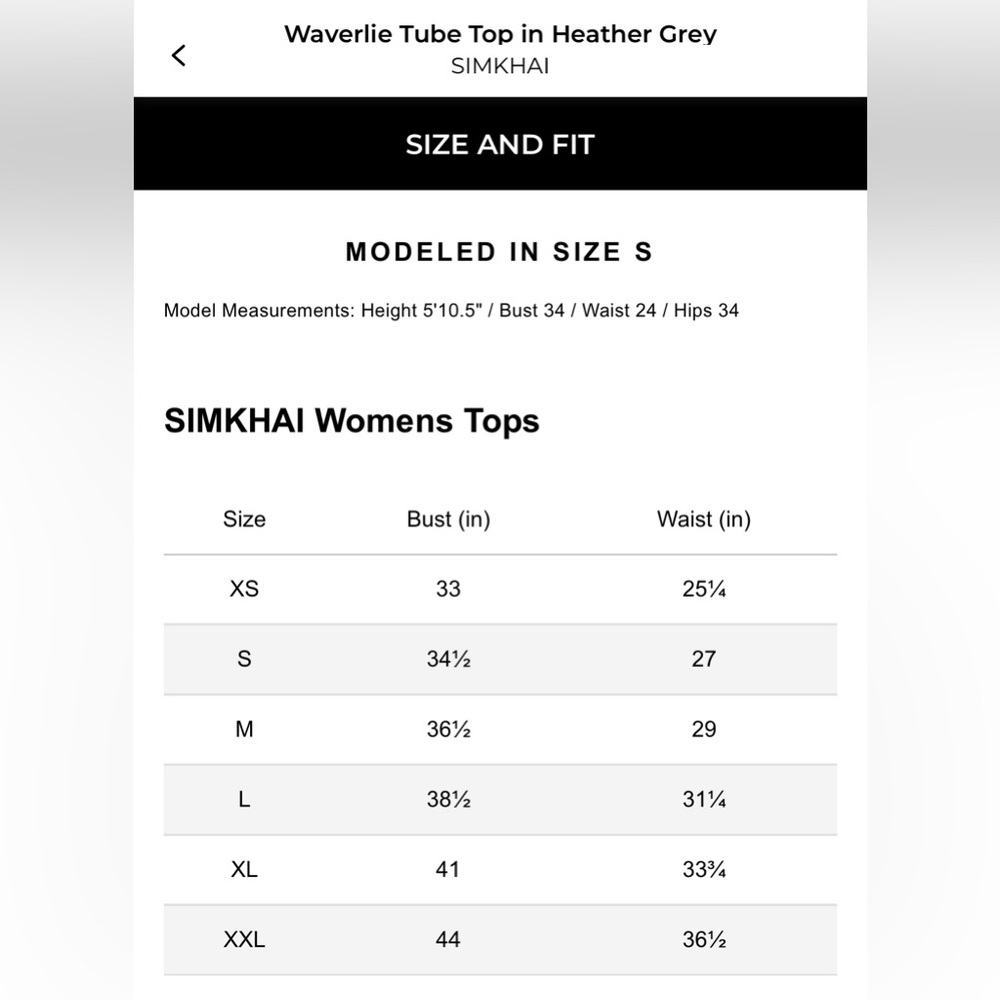
Task: Select the XXL size row label
Action: [244, 939]
